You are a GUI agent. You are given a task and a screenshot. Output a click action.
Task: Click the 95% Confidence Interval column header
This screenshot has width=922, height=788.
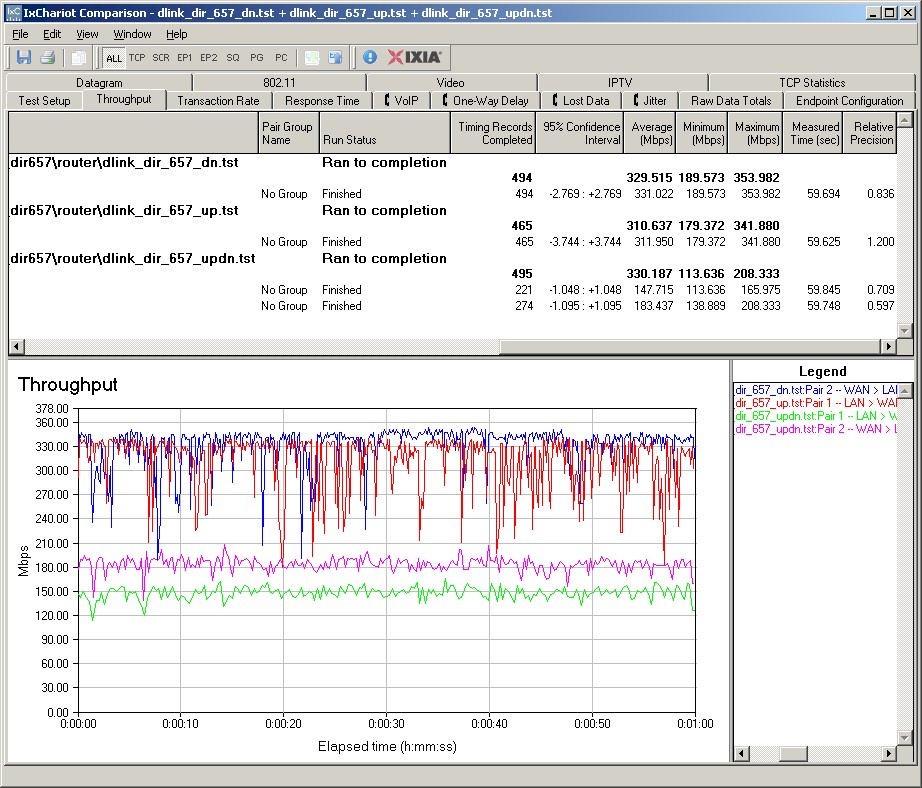click(579, 133)
